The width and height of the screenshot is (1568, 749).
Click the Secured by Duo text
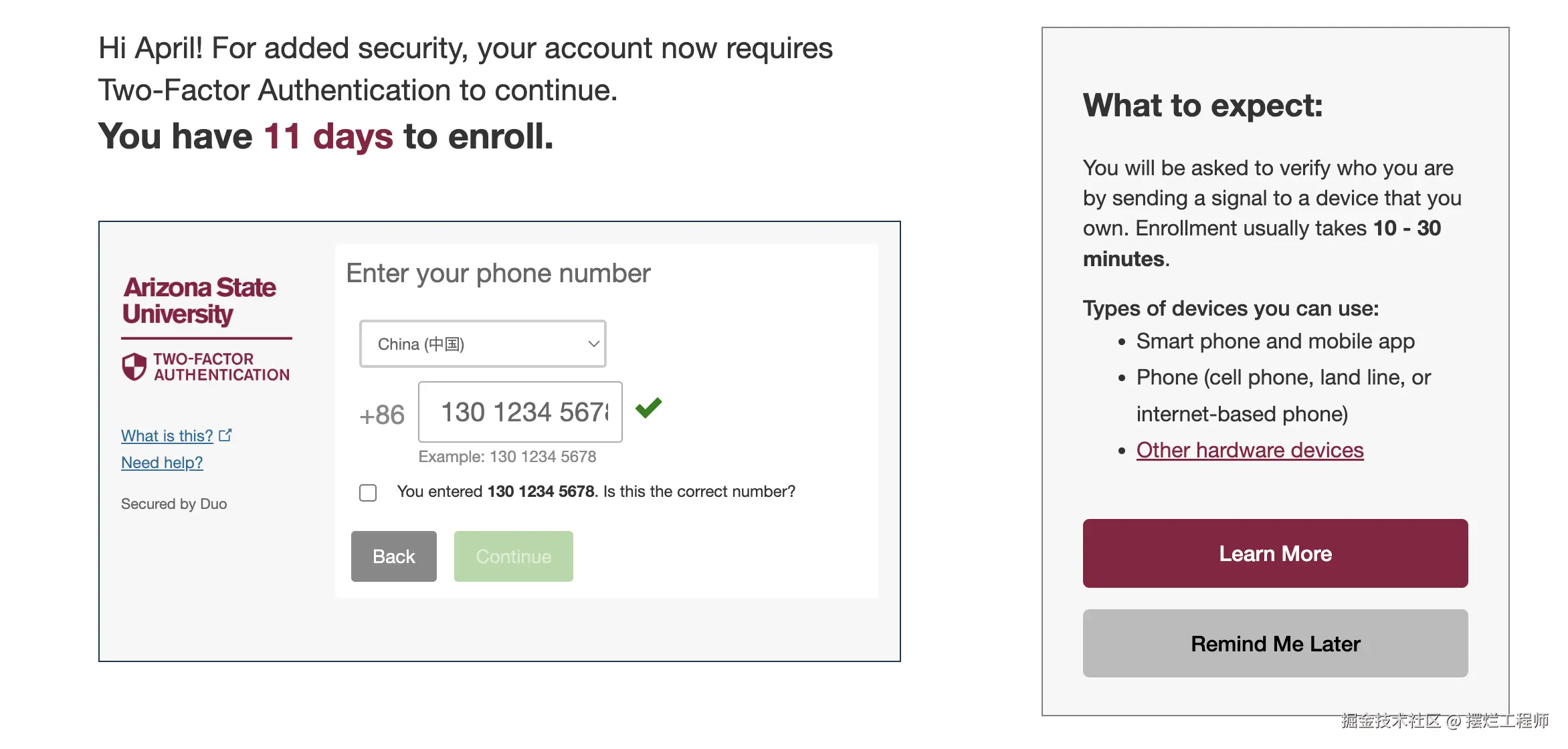point(174,504)
